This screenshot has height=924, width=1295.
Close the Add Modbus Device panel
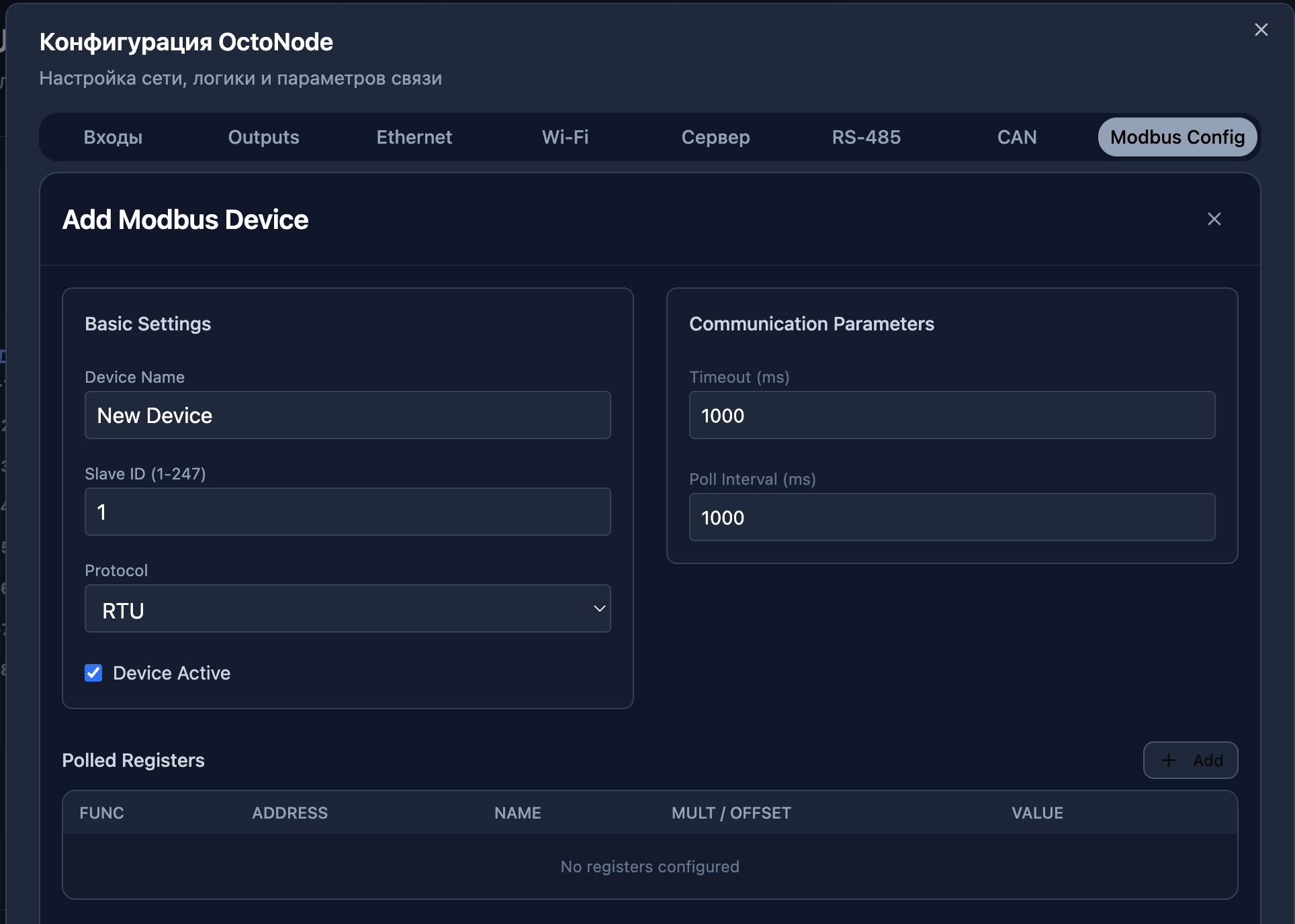(1214, 220)
